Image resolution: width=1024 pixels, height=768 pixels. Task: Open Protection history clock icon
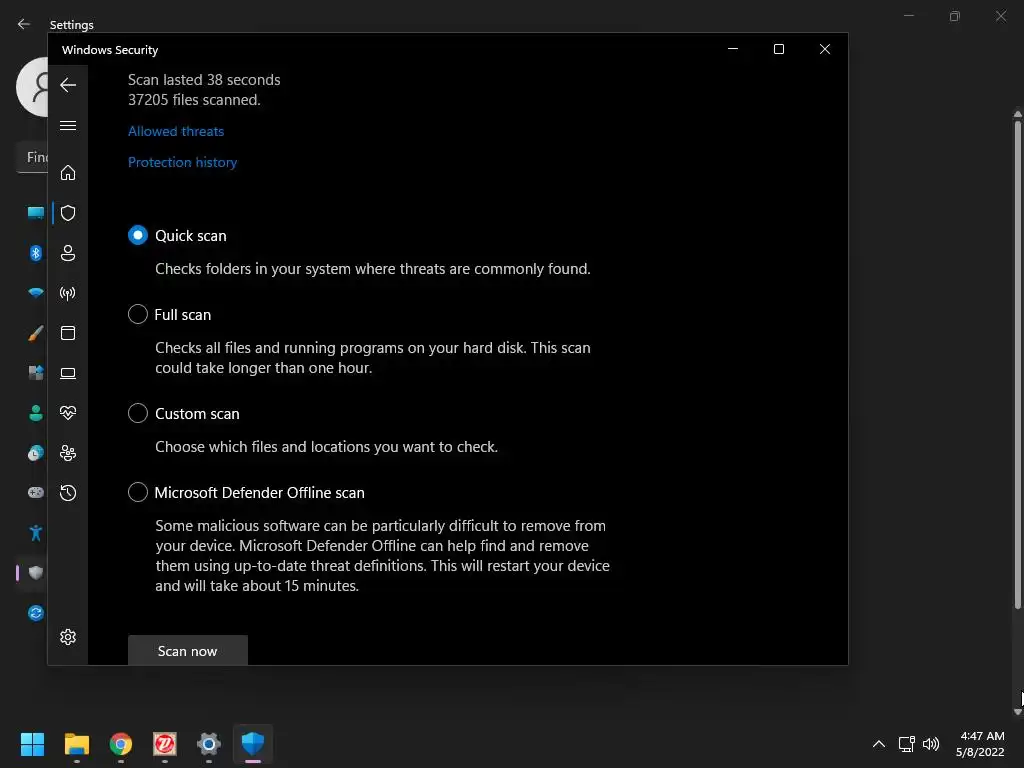[x=68, y=492]
